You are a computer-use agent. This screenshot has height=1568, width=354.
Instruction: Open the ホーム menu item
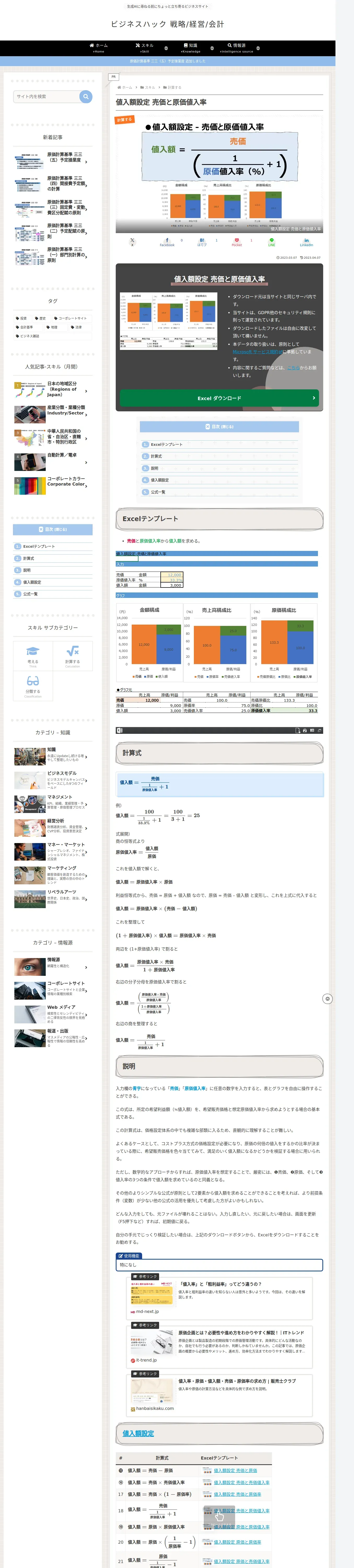pyautogui.click(x=98, y=48)
